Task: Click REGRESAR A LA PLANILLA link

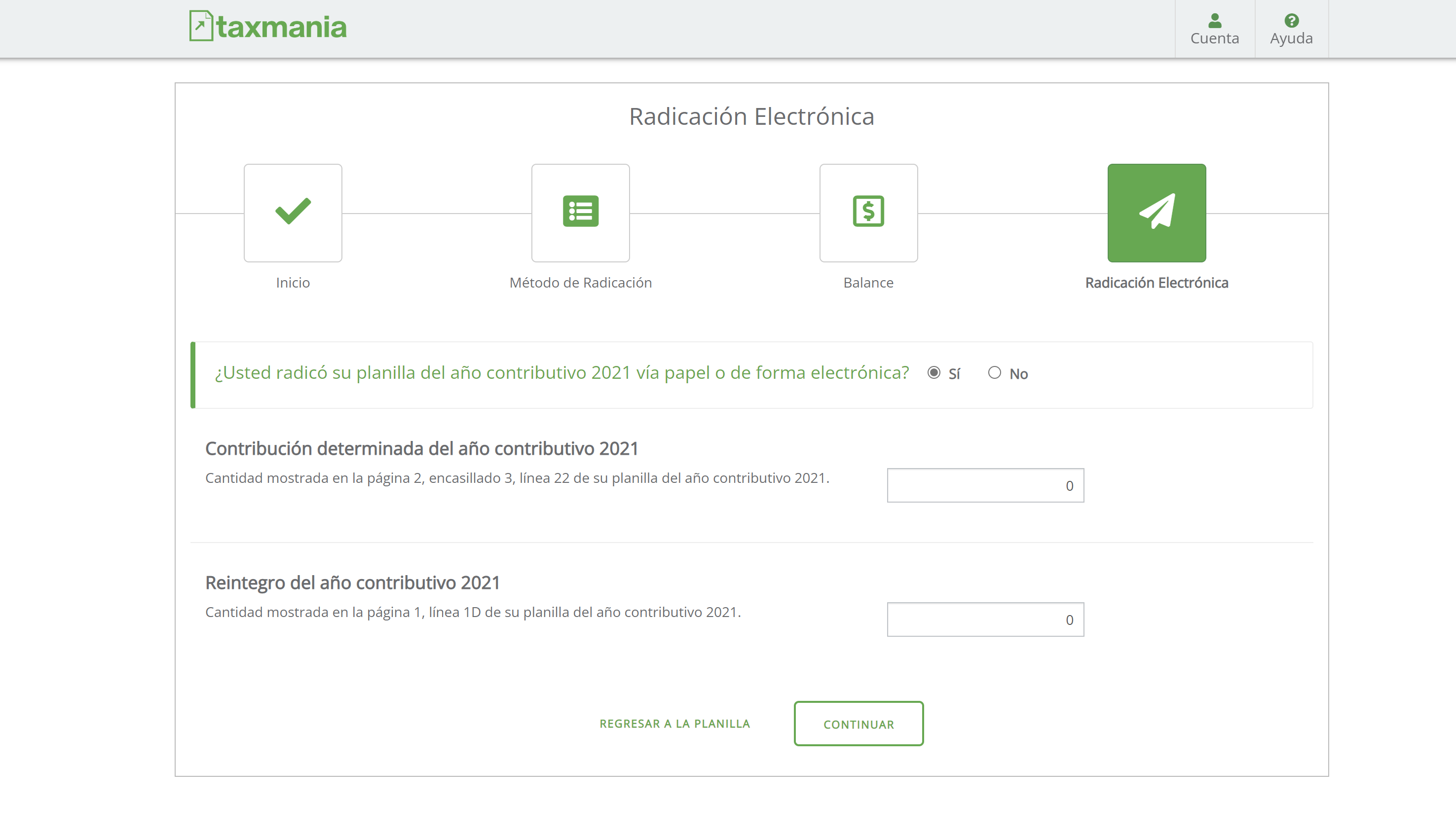Action: click(674, 724)
